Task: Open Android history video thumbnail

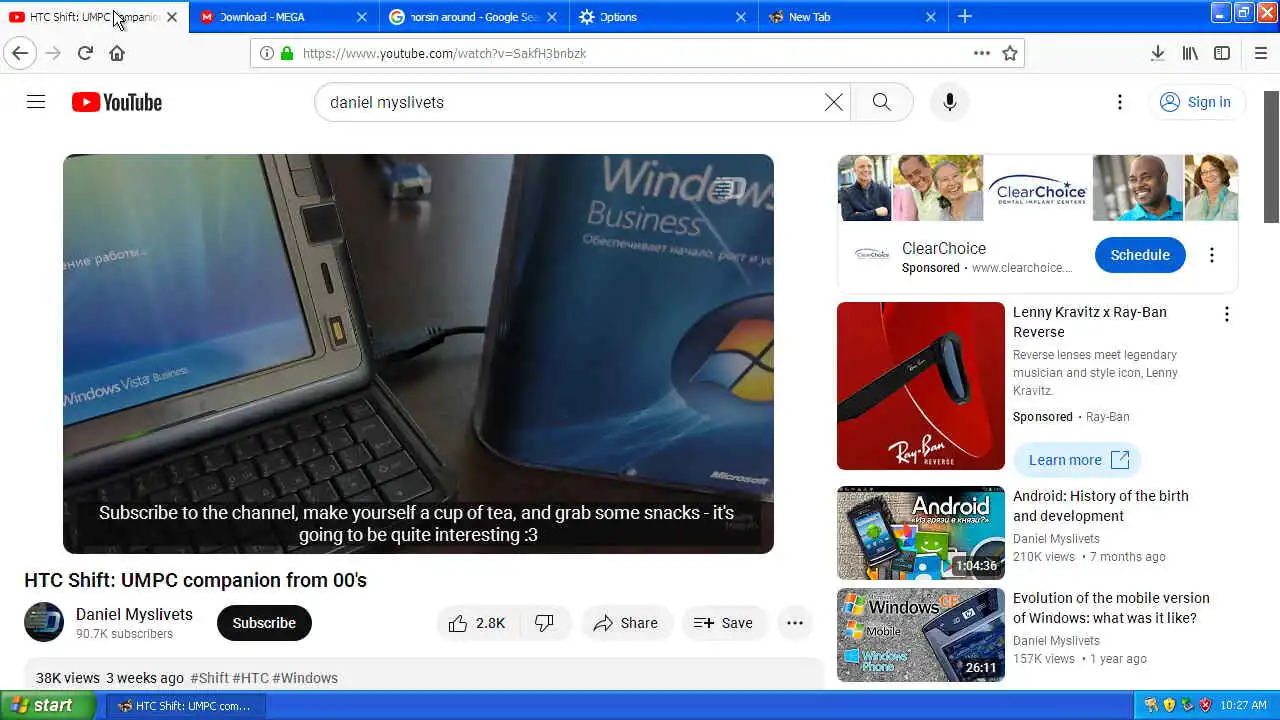Action: pos(921,533)
